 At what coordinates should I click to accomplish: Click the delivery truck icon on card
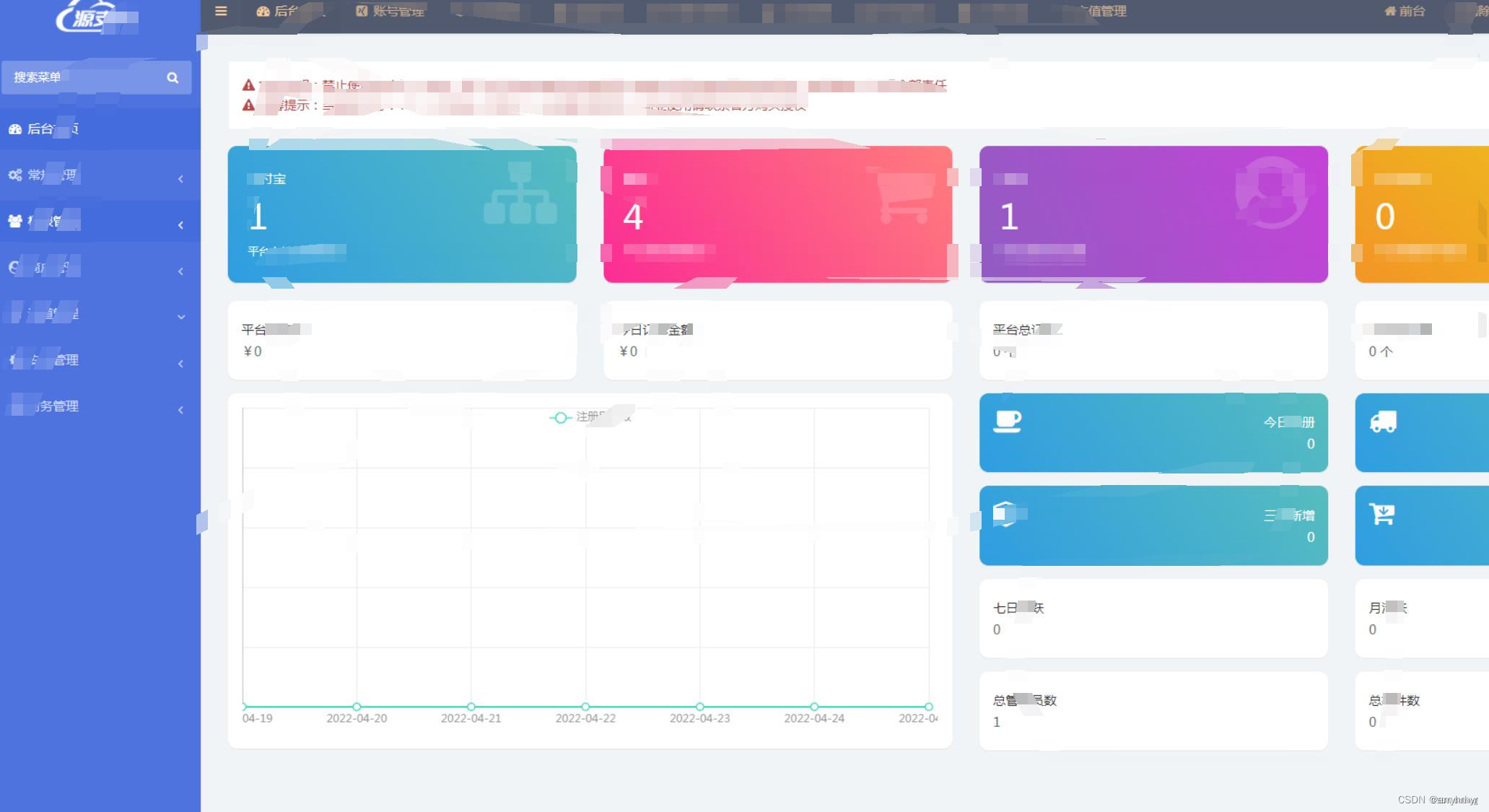point(1383,422)
